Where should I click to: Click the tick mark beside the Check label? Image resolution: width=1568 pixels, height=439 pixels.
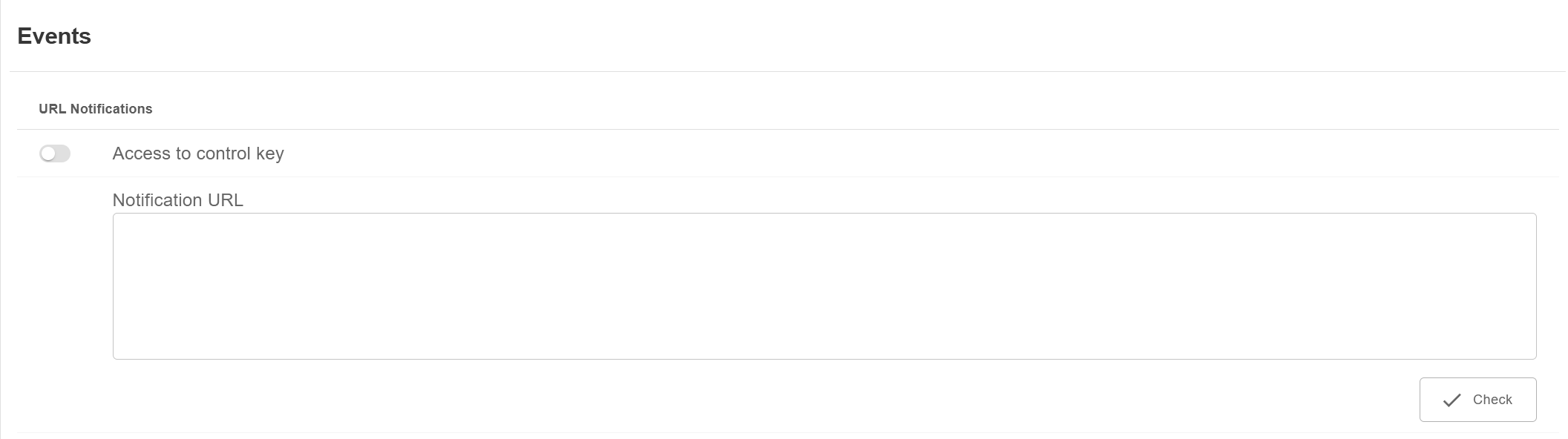1451,400
